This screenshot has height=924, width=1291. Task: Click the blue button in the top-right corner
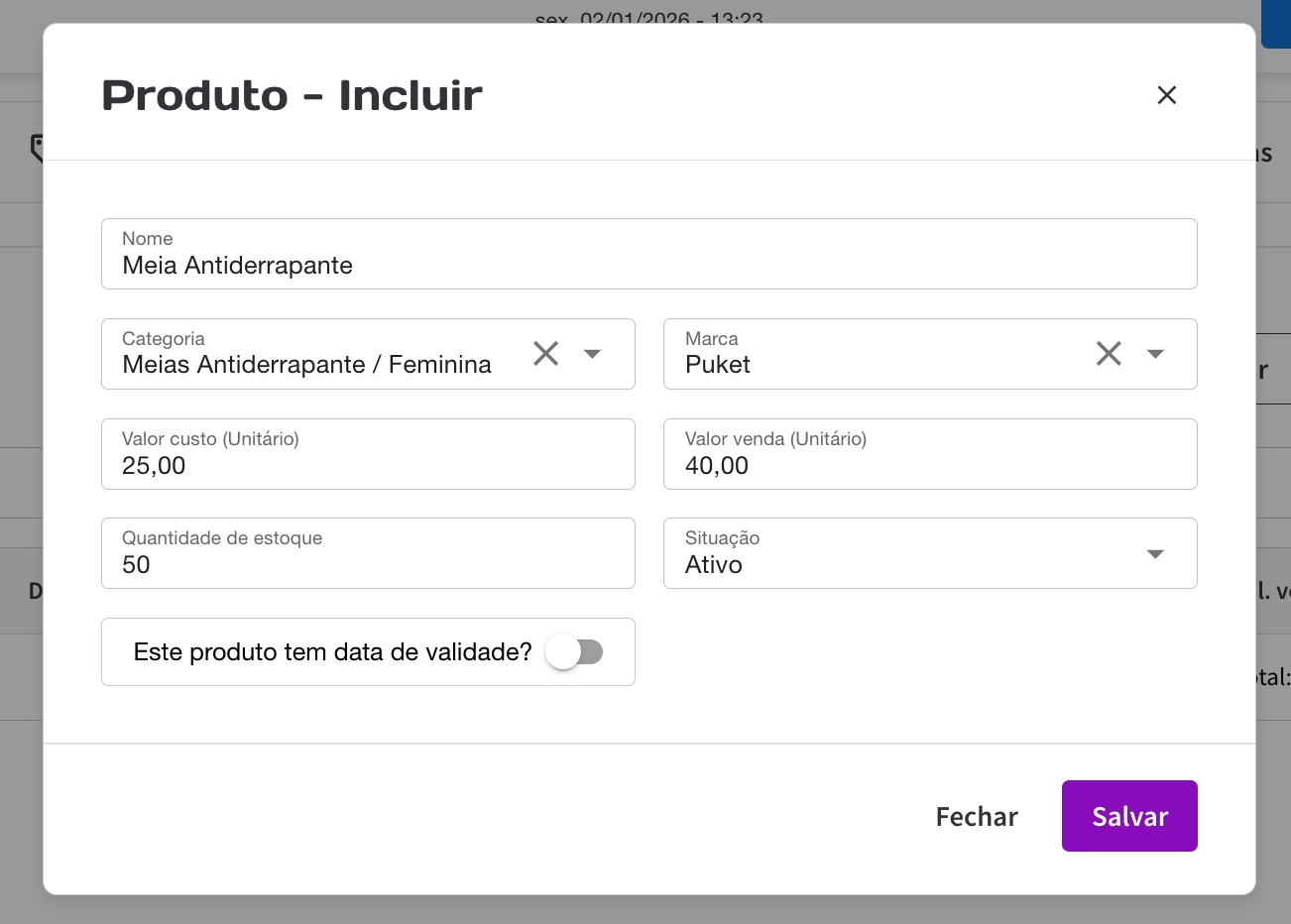coord(1275,24)
